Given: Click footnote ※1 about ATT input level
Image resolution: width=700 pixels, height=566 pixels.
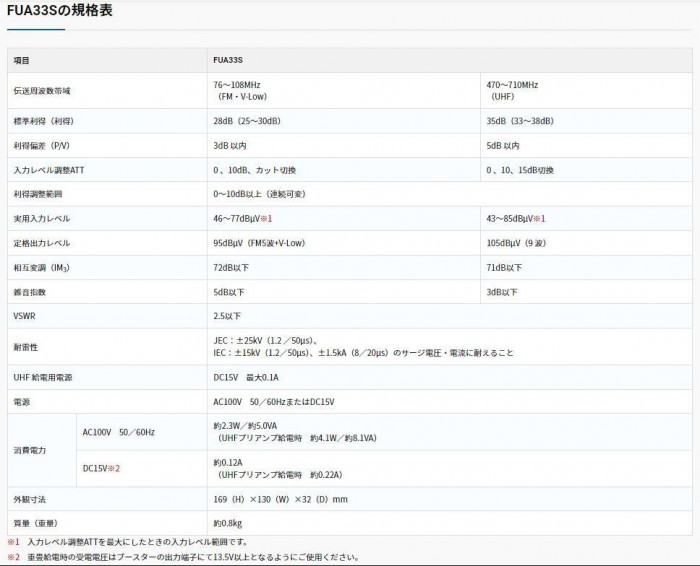Looking at the screenshot, I should pos(127,542).
